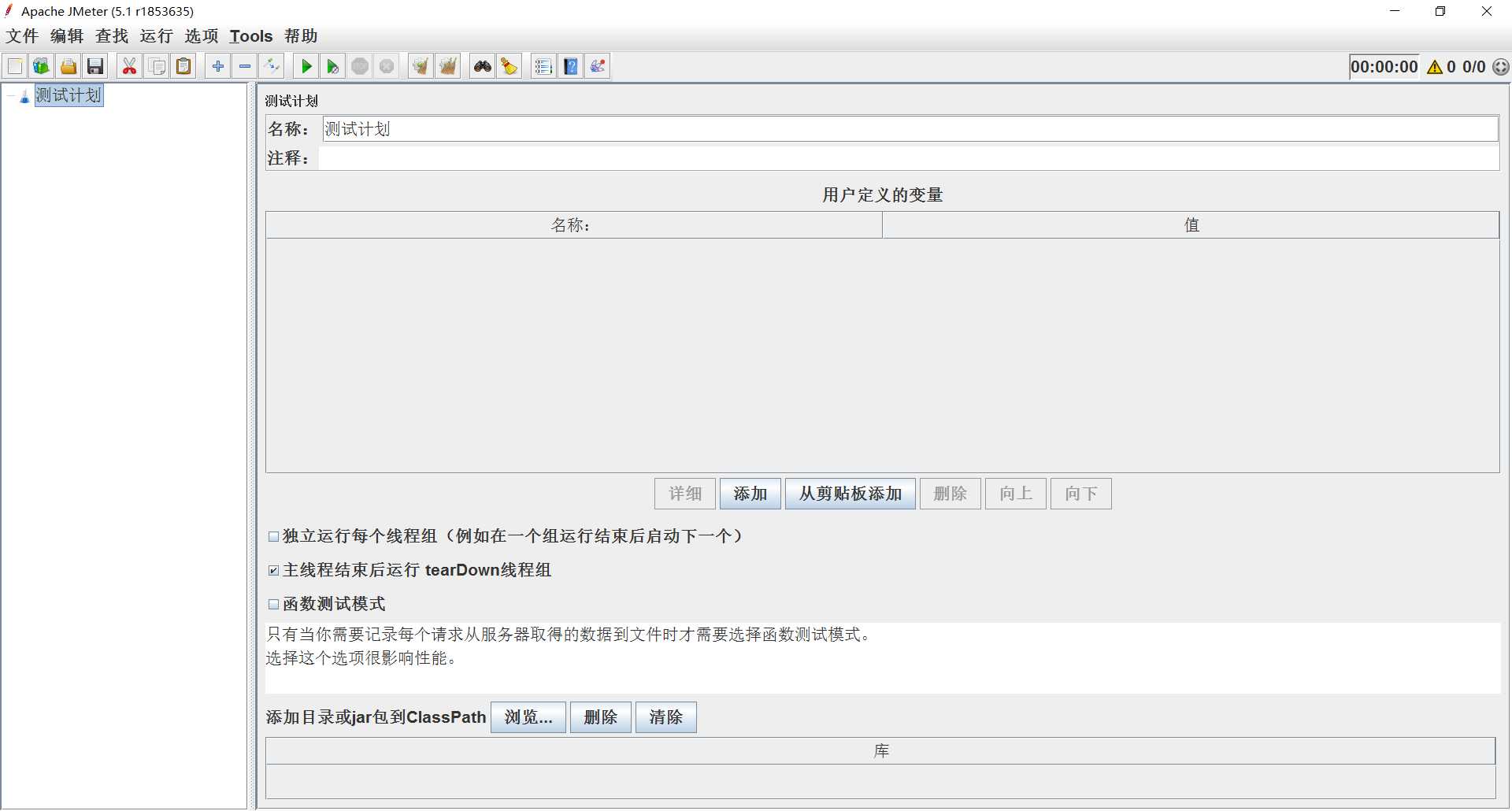Click the Paste clipboard icon
Viewport: 1512px width, 811px height.
pyautogui.click(x=183, y=67)
